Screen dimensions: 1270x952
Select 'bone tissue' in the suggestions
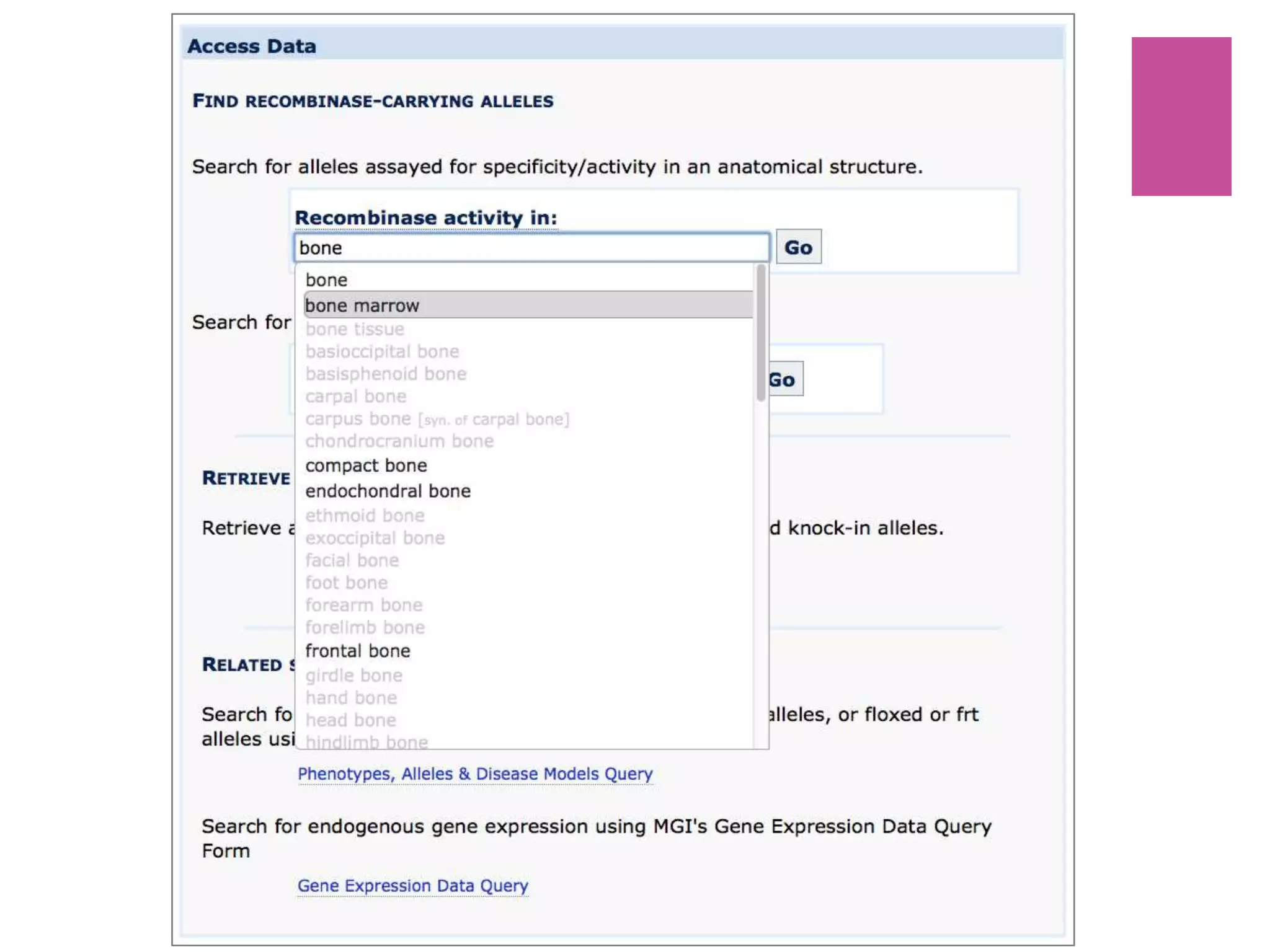355,329
